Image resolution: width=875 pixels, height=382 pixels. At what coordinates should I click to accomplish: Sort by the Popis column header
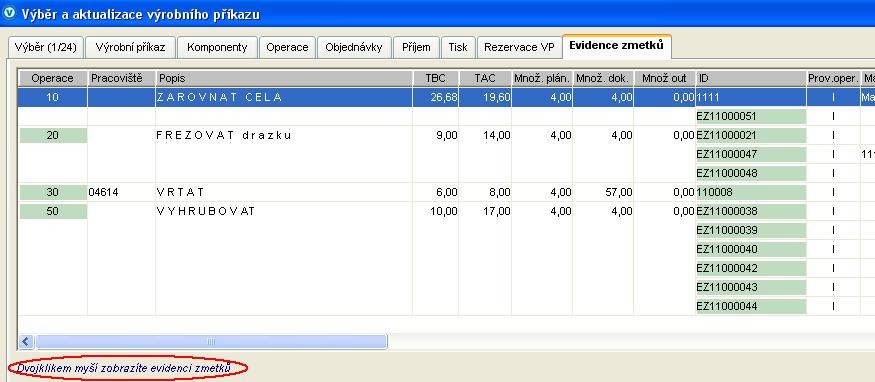[284, 79]
